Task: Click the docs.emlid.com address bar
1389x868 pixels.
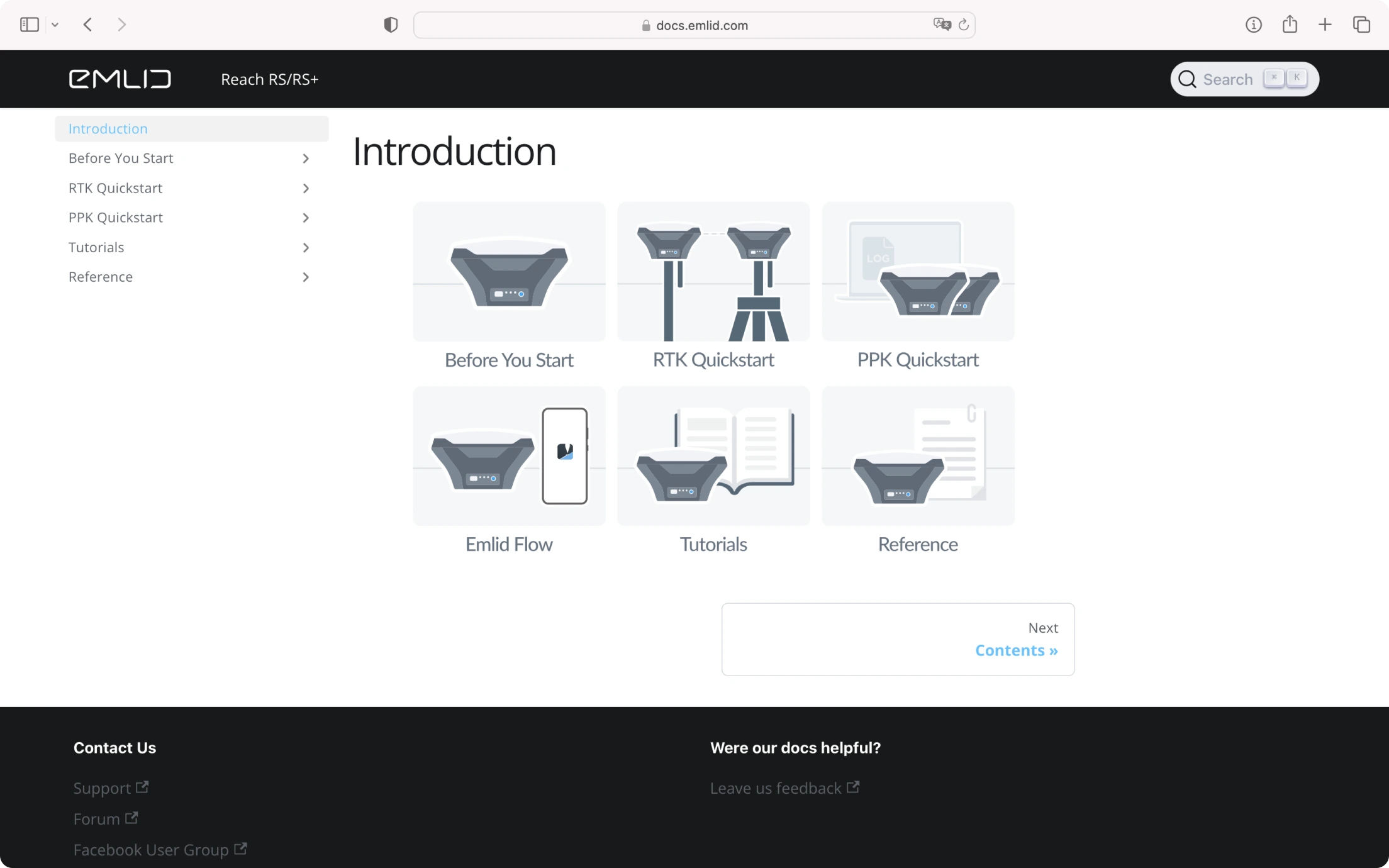Action: 694,25
